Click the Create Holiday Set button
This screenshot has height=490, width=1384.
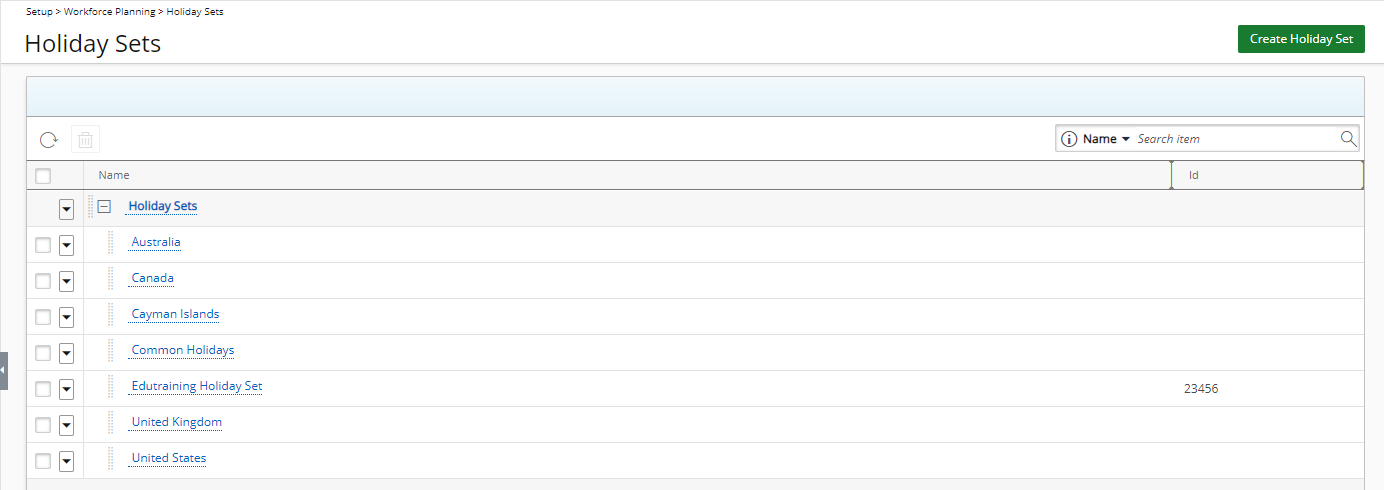click(x=1301, y=39)
